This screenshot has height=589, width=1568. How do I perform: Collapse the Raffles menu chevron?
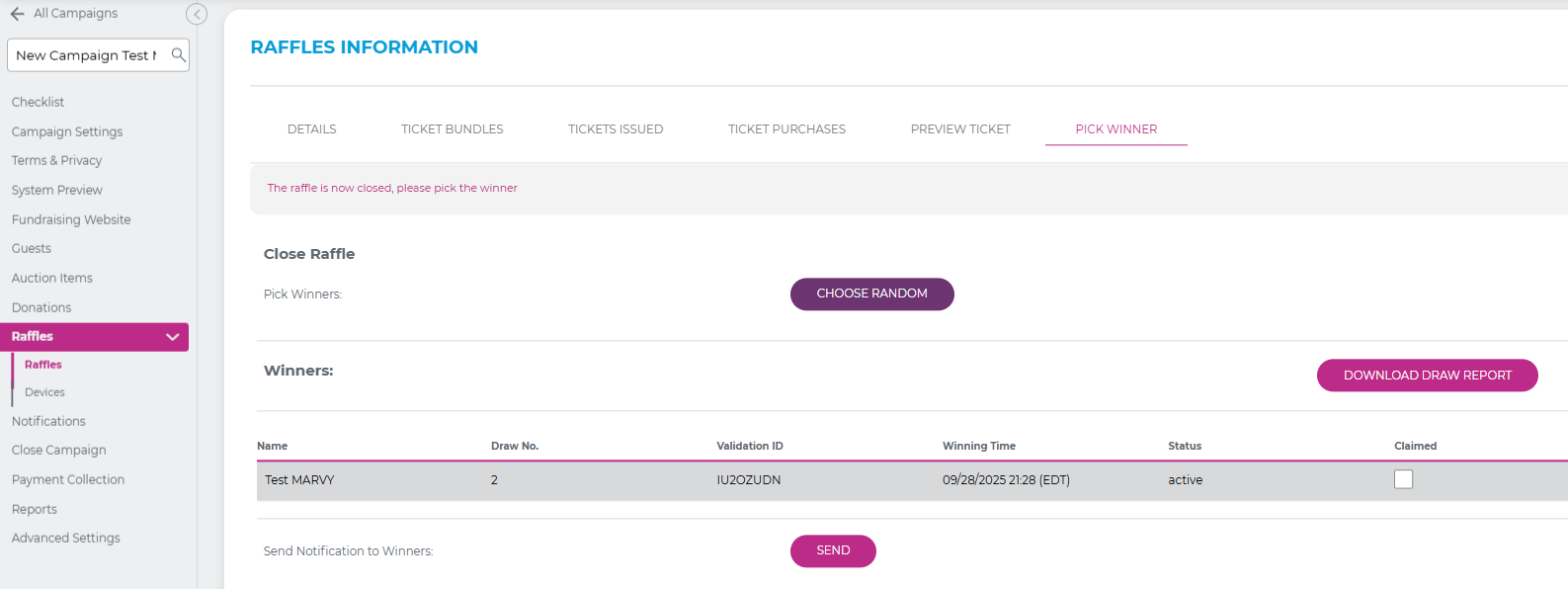tap(173, 337)
